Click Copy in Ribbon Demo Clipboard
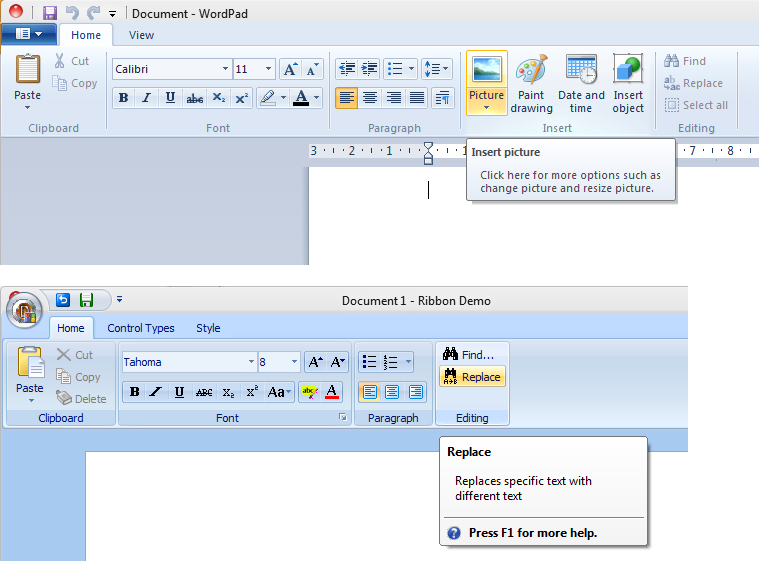This screenshot has height=561, width=760. tap(78, 377)
